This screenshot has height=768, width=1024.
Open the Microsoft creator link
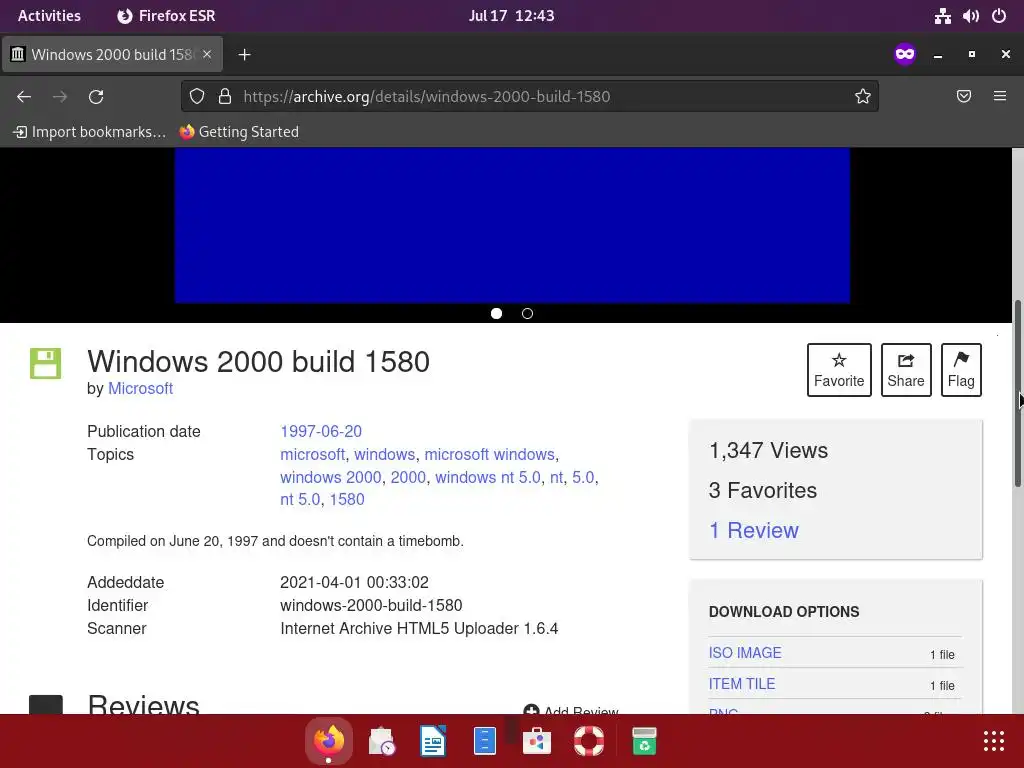(140, 389)
